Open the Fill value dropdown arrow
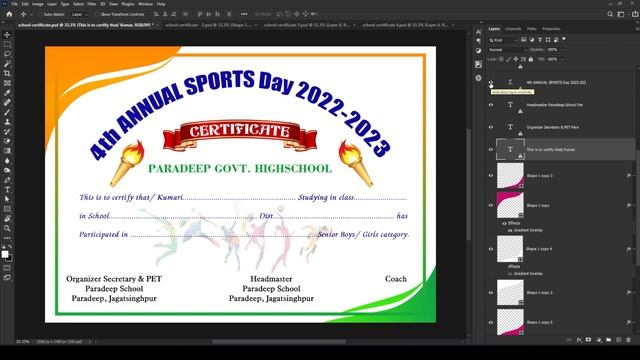Screen dimensions: 640x360 [562, 59]
